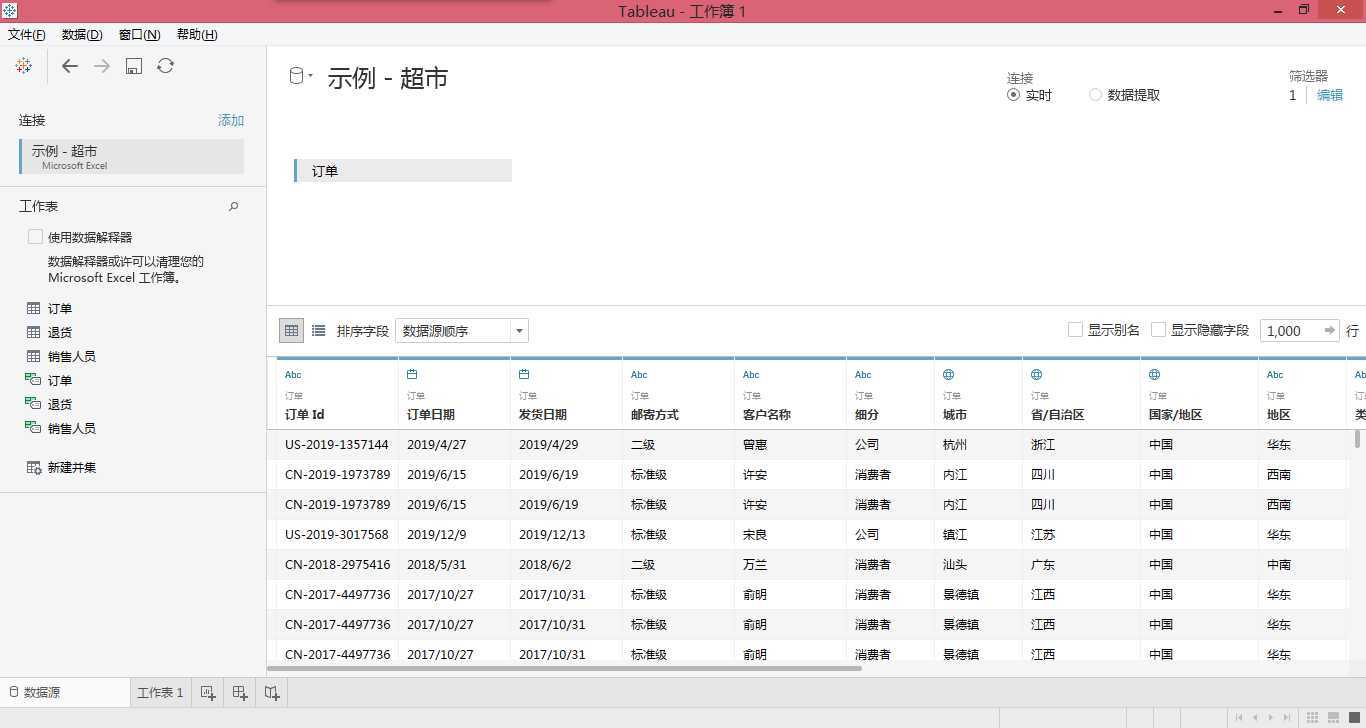Select the 邮寄方式 column header
The width and height of the screenshot is (1366, 728).
click(678, 395)
